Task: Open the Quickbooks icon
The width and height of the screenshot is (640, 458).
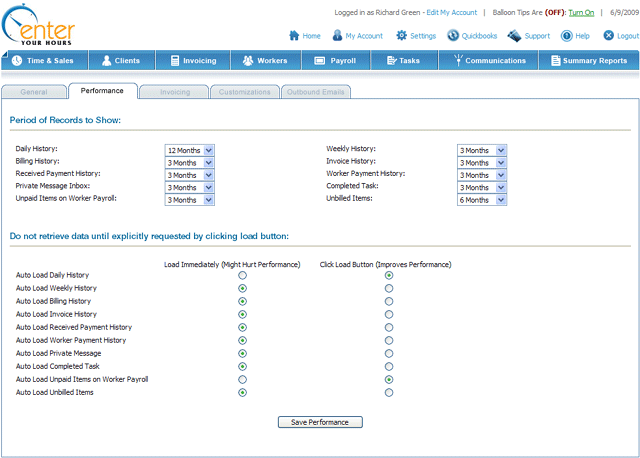Action: (x=453, y=36)
